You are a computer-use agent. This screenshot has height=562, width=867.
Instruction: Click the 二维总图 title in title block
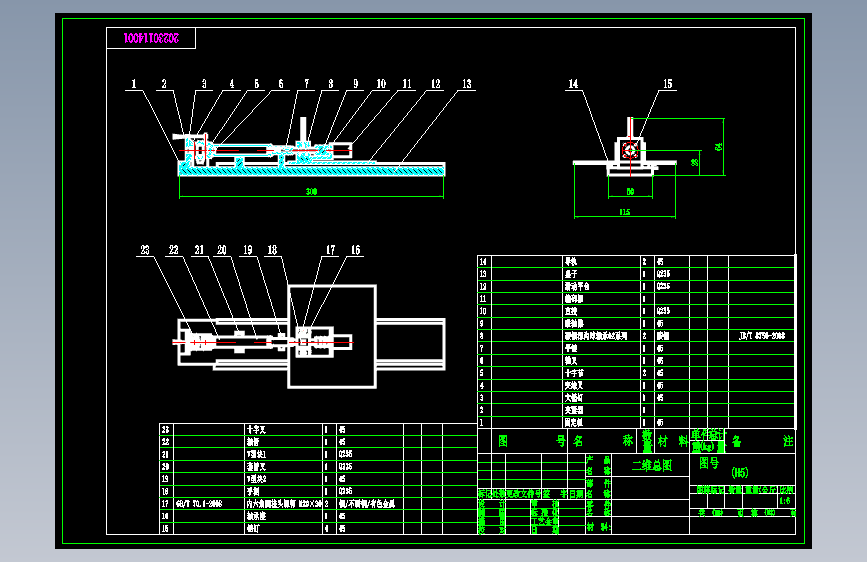pos(652,466)
